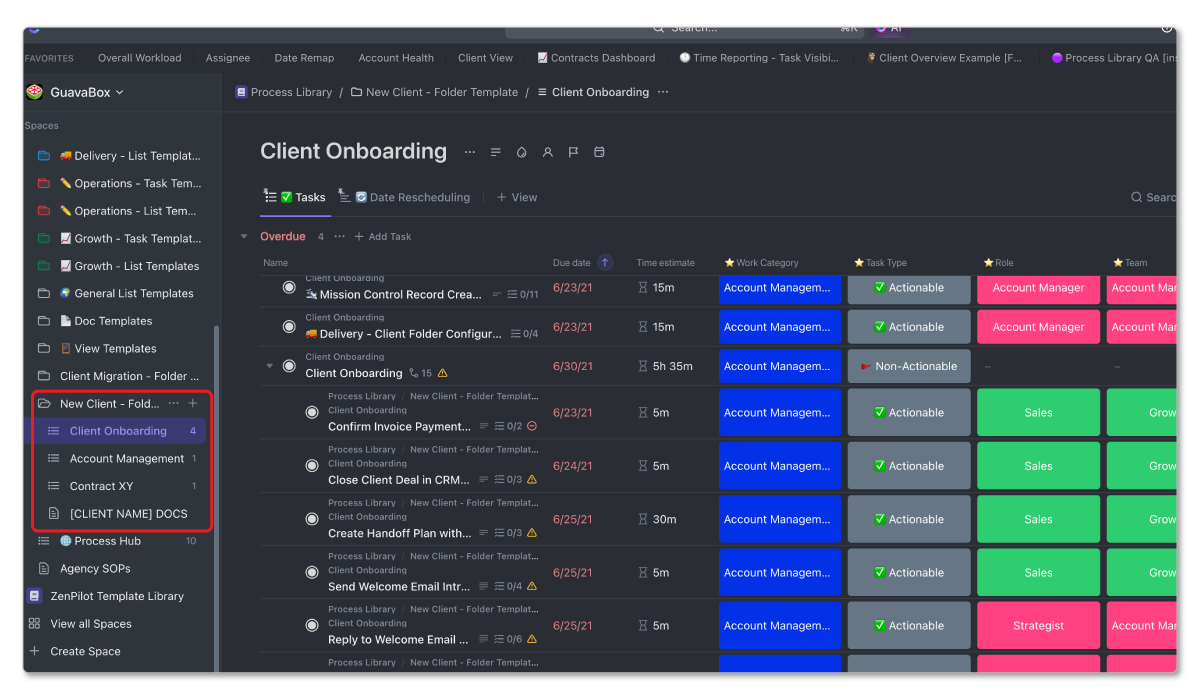Reverse sorting with the Due date arrow control
The image size is (1200, 700).
click(x=608, y=262)
